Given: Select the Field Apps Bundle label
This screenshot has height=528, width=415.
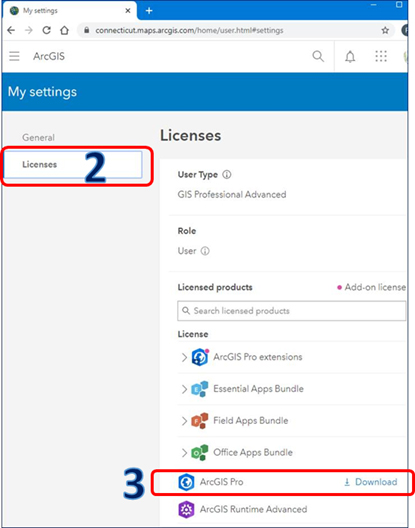Looking at the screenshot, I should point(251,421).
